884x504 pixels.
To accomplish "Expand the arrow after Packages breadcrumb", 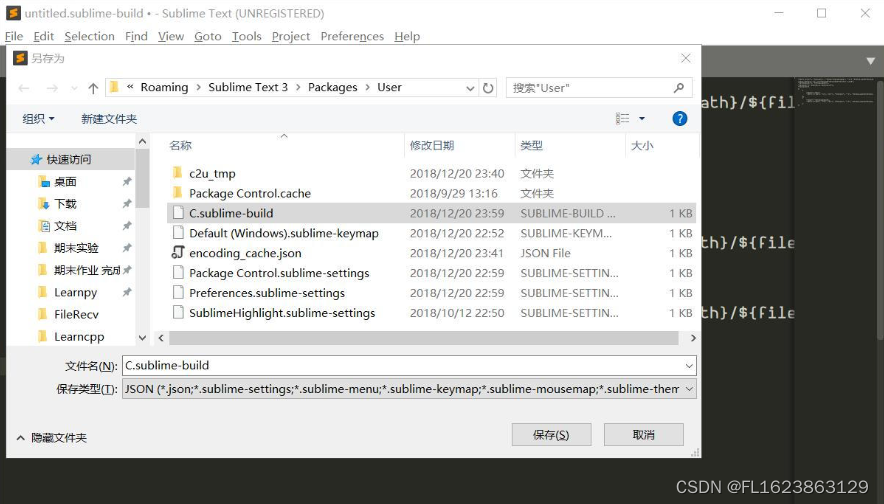I will [368, 87].
